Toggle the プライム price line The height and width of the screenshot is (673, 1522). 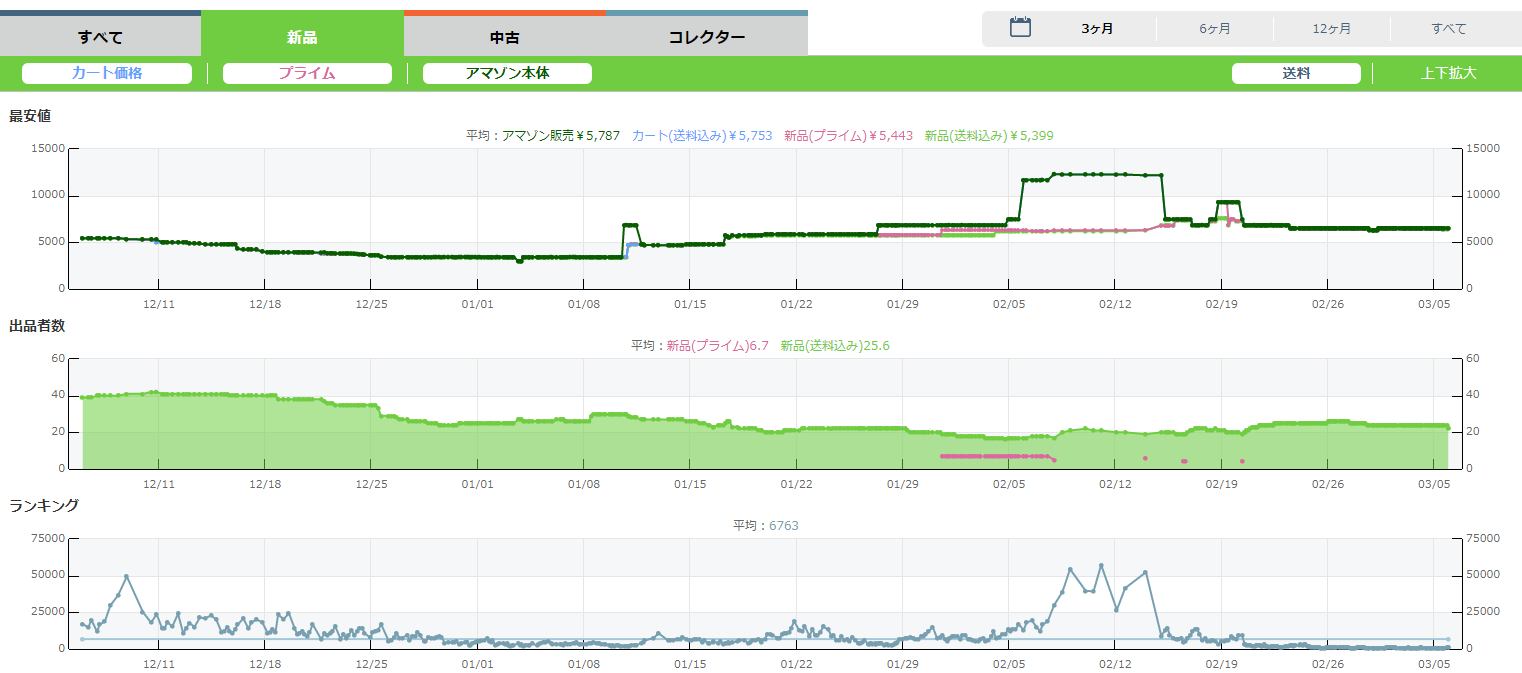[307, 73]
